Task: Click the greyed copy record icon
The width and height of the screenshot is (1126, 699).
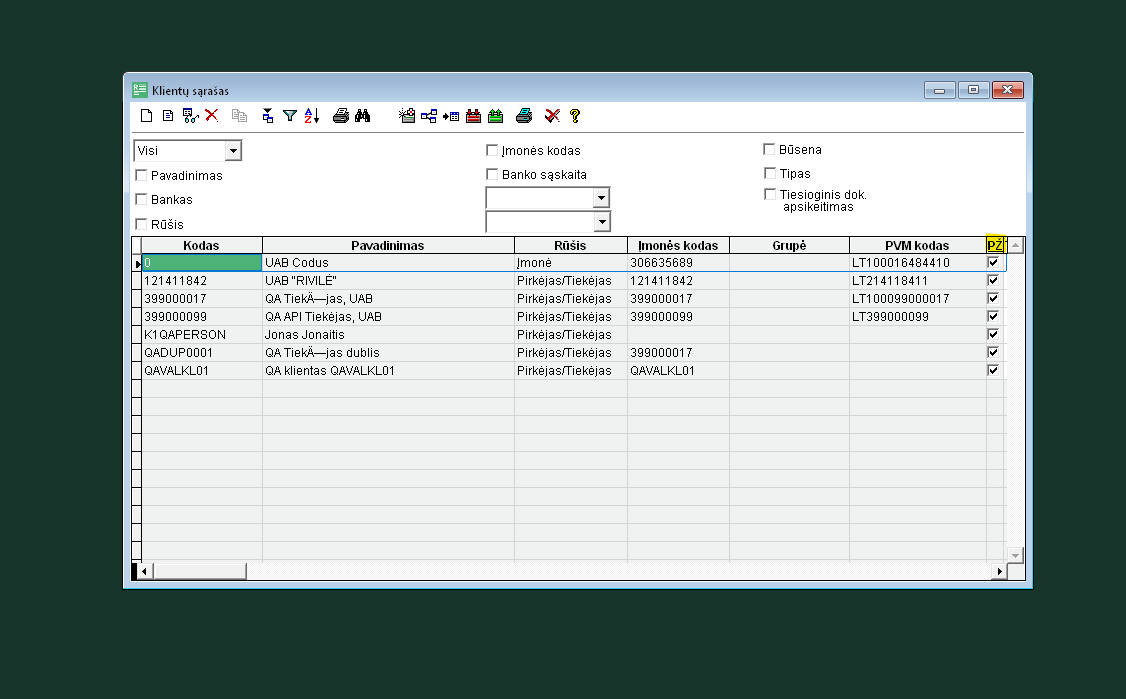Action: 239,116
